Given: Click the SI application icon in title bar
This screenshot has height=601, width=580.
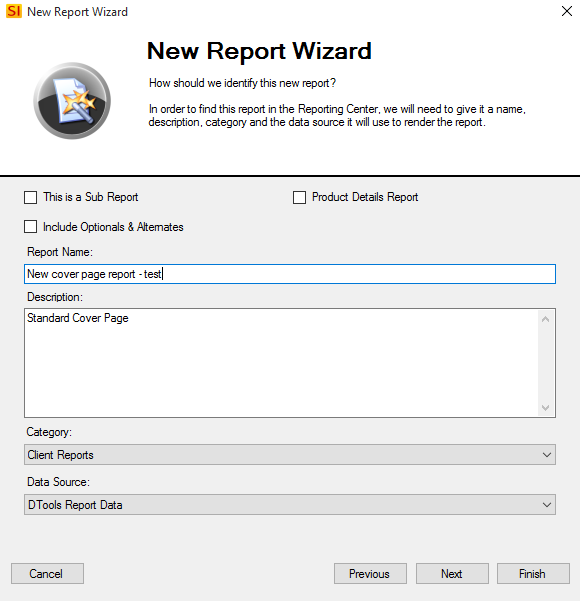Looking at the screenshot, I should (x=14, y=11).
